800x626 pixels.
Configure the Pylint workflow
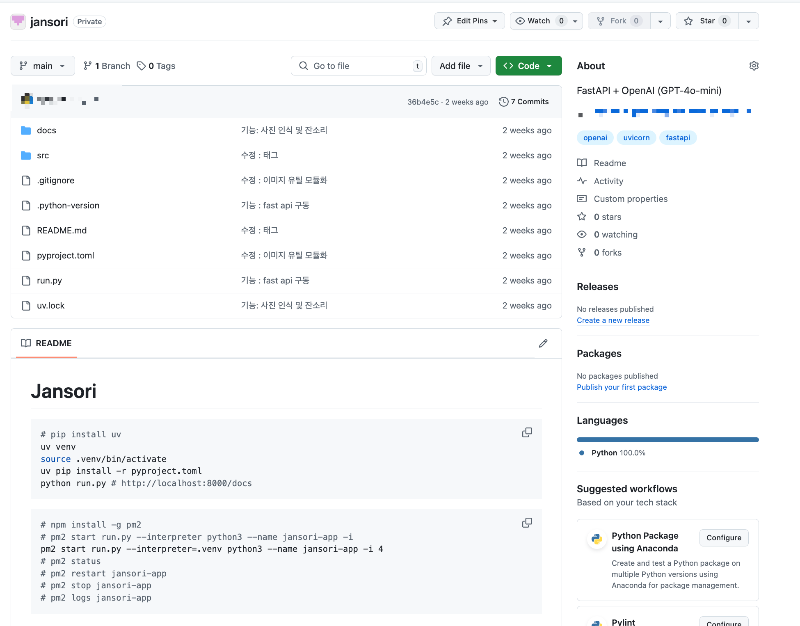(x=723, y=622)
